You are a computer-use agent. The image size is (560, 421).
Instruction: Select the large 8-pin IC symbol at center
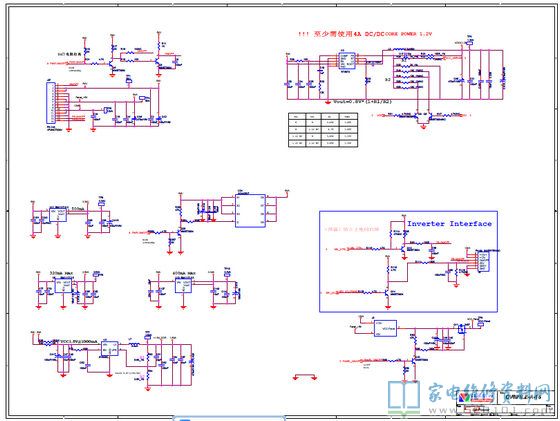(251, 211)
